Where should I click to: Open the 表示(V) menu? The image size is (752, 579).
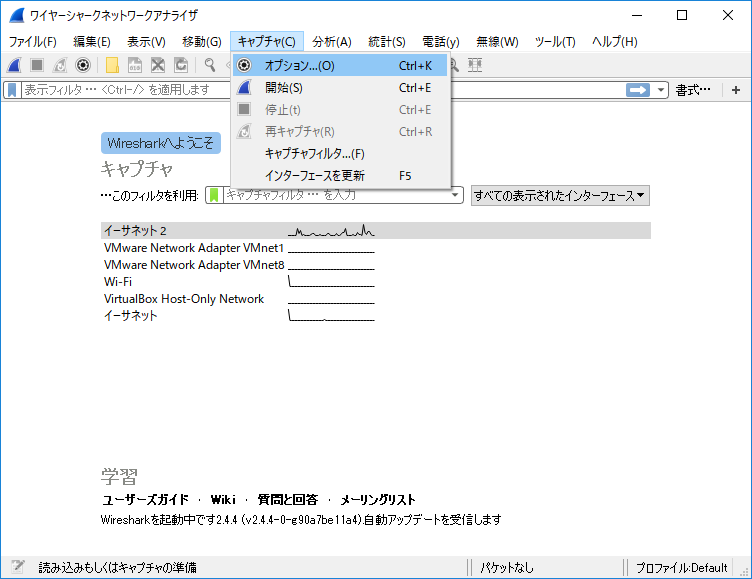pos(146,42)
